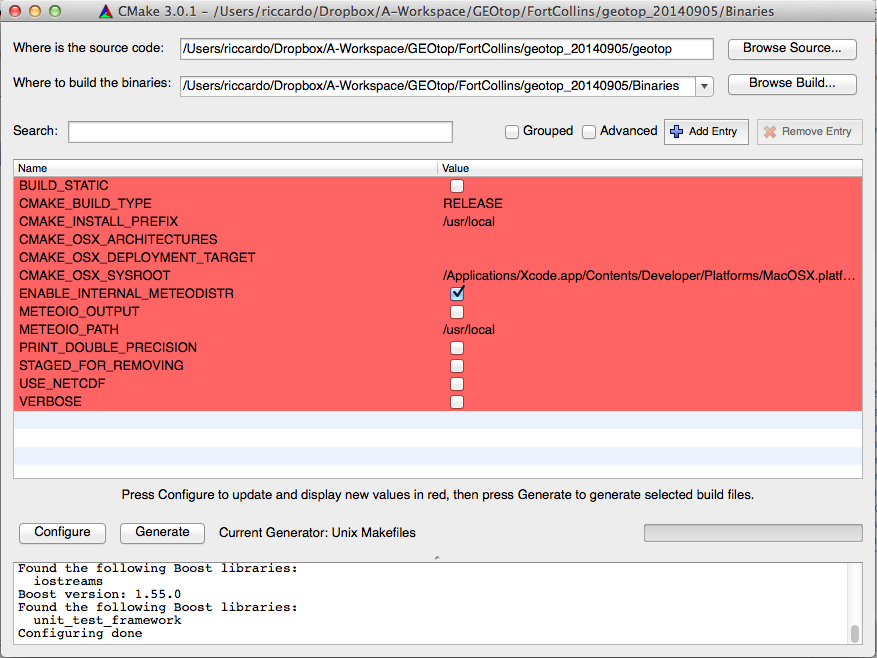Click the 'Boost version: 1.55.0' log line

tap(99, 594)
